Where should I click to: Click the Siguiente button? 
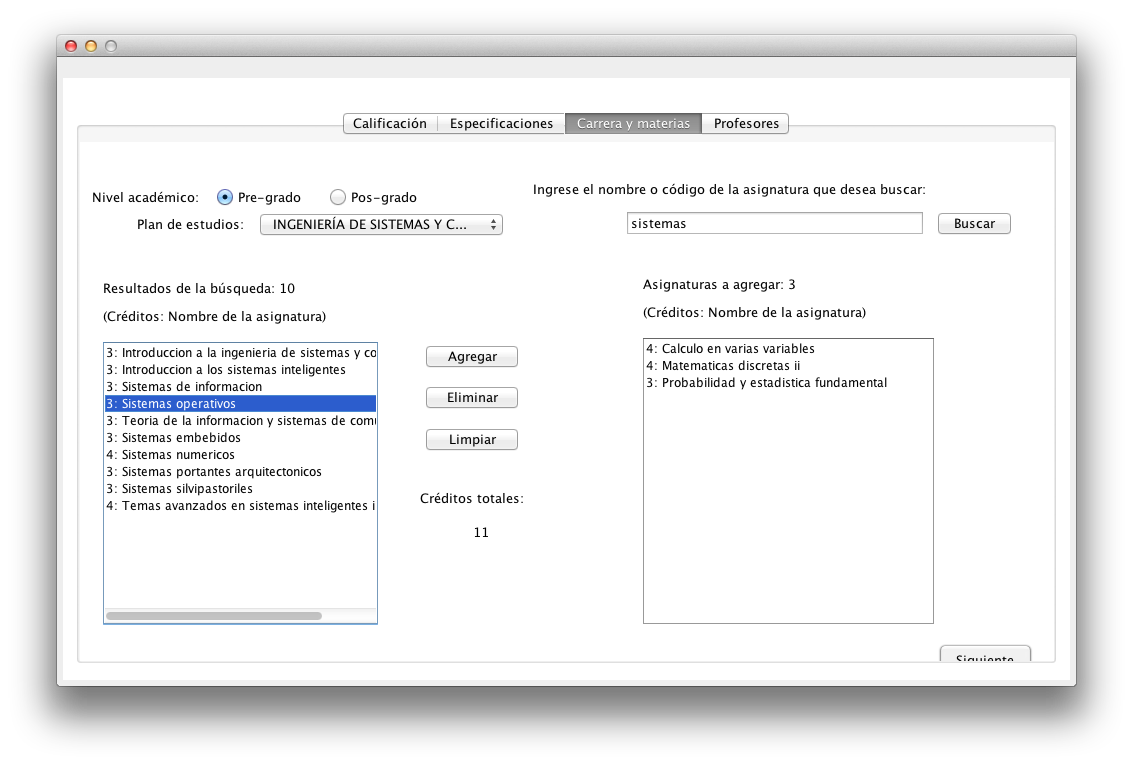tap(985, 654)
